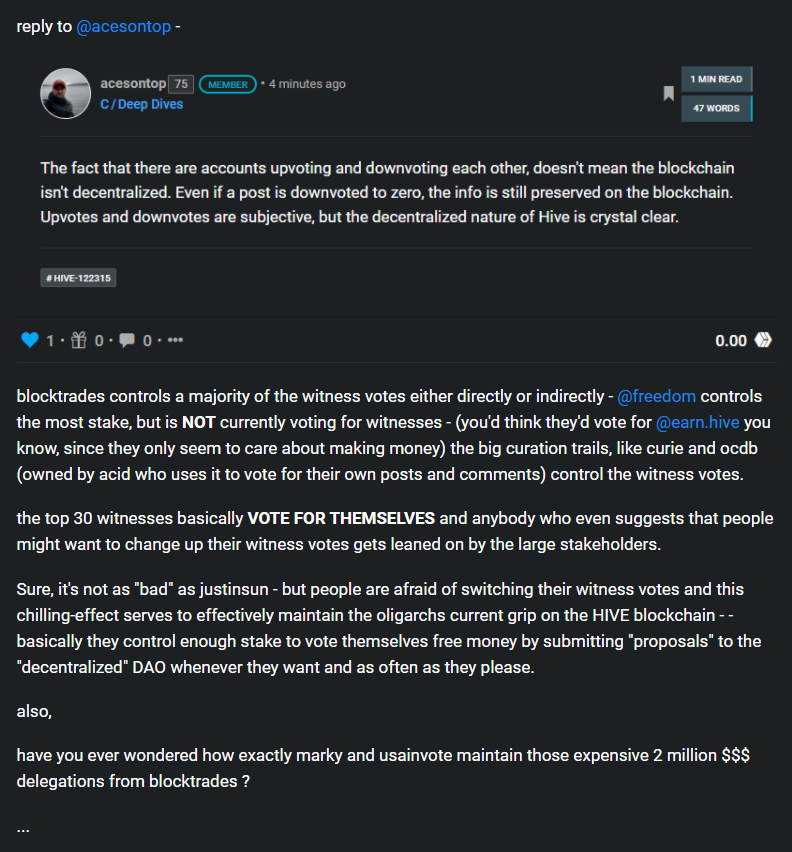Screen dimensions: 792x852
Task: Open the @acesontop mention in reply header
Action: (123, 26)
